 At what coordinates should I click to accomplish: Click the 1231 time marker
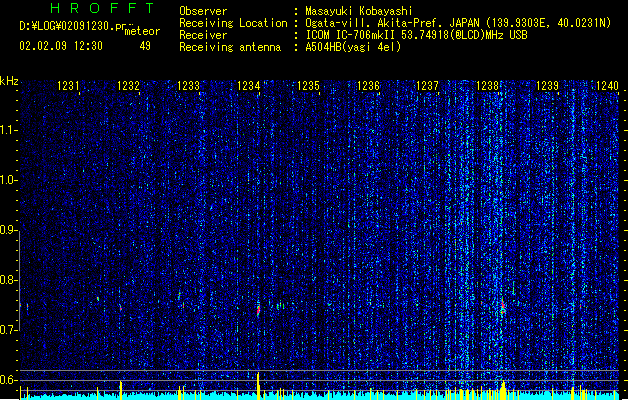click(68, 86)
